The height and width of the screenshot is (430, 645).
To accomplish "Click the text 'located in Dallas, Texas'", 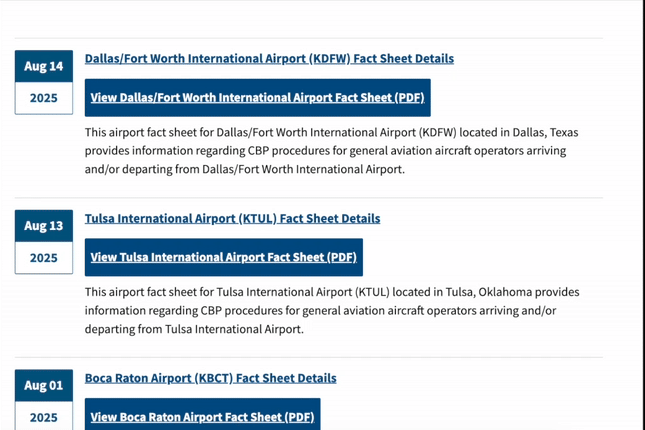I will pyautogui.click(x=519, y=132).
